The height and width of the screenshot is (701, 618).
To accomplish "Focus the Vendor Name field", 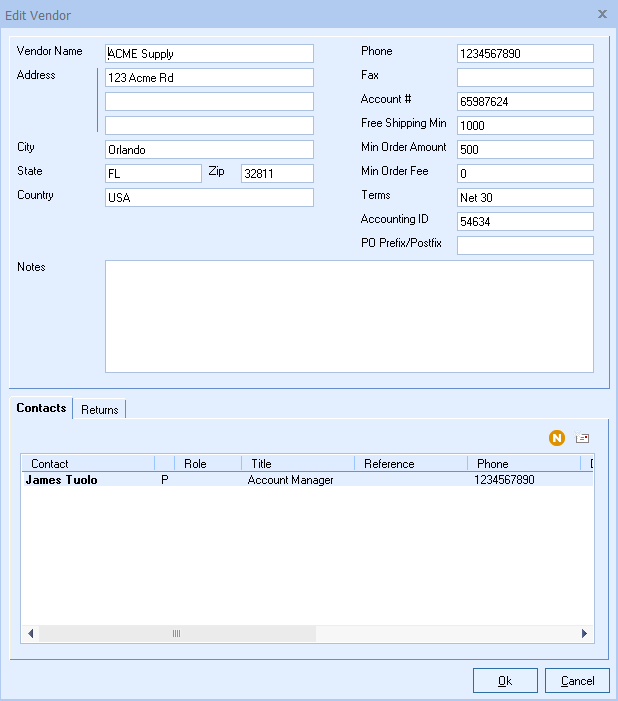I will point(209,53).
